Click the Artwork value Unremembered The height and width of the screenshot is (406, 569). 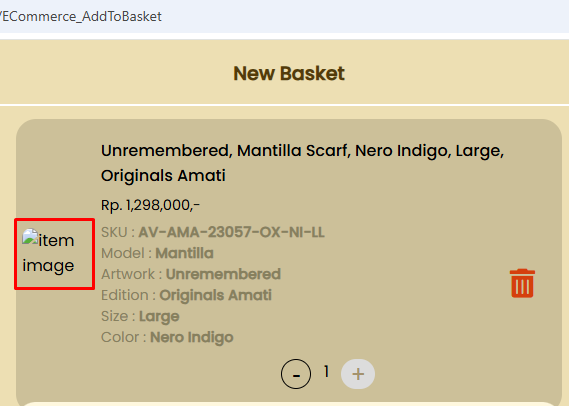coord(223,274)
